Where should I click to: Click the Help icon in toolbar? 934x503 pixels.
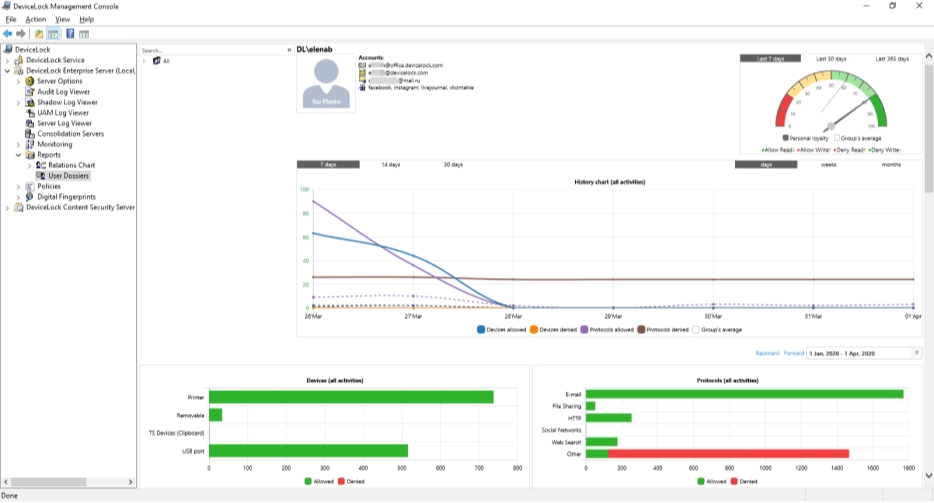(70, 33)
